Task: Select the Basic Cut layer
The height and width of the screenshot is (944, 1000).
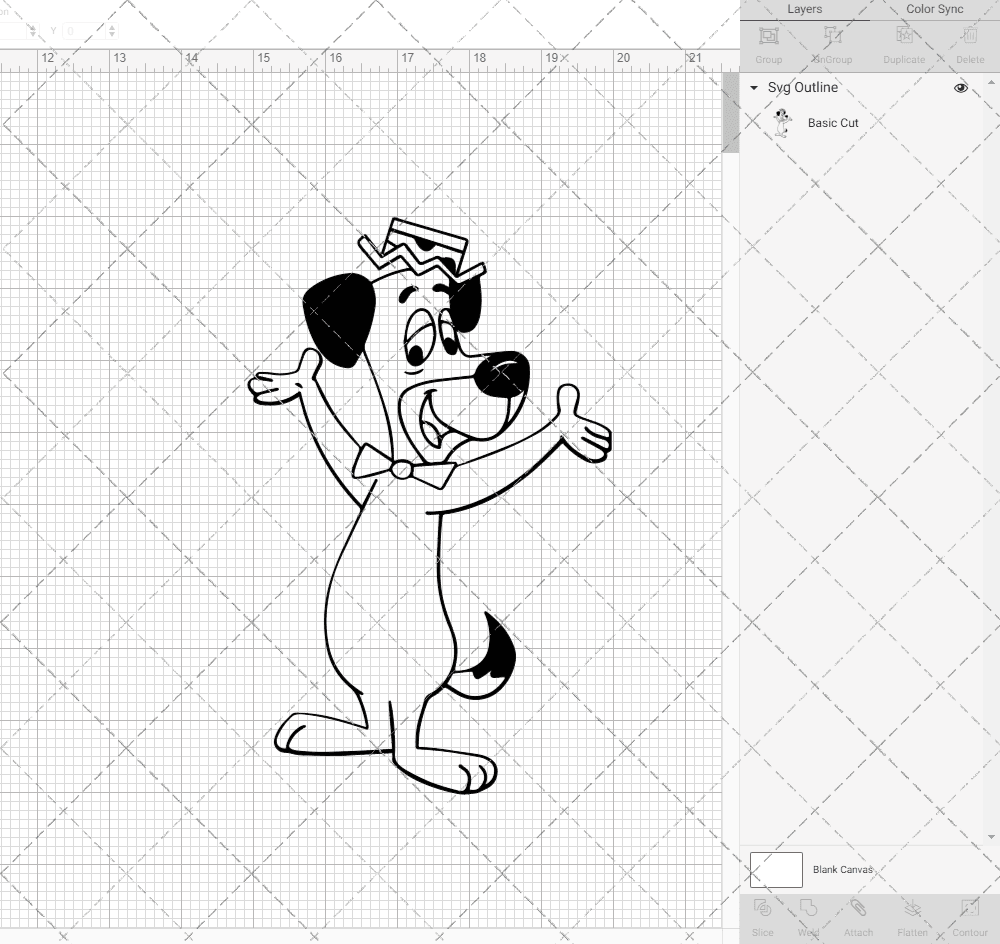Action: pyautogui.click(x=832, y=123)
